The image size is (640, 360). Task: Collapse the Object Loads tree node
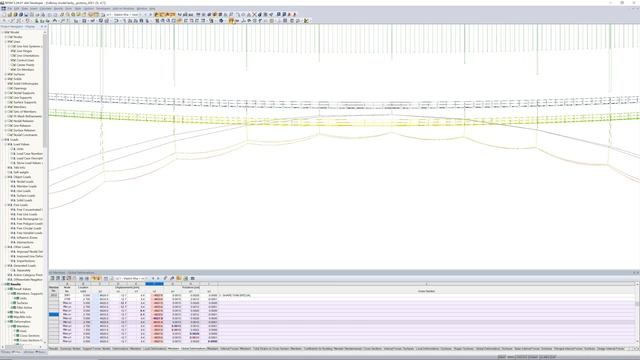(x=5, y=177)
